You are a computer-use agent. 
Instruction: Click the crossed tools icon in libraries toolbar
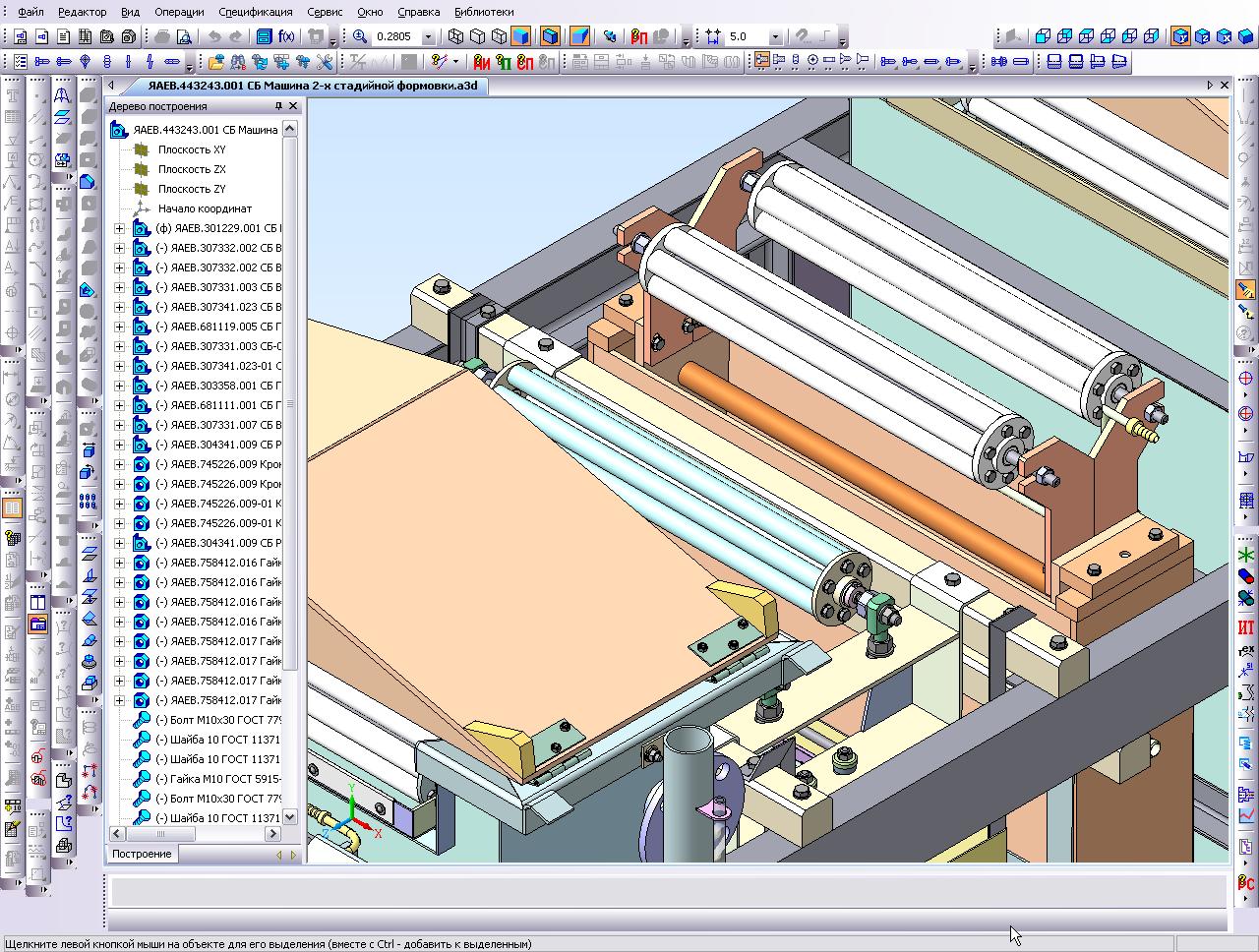tap(324, 62)
